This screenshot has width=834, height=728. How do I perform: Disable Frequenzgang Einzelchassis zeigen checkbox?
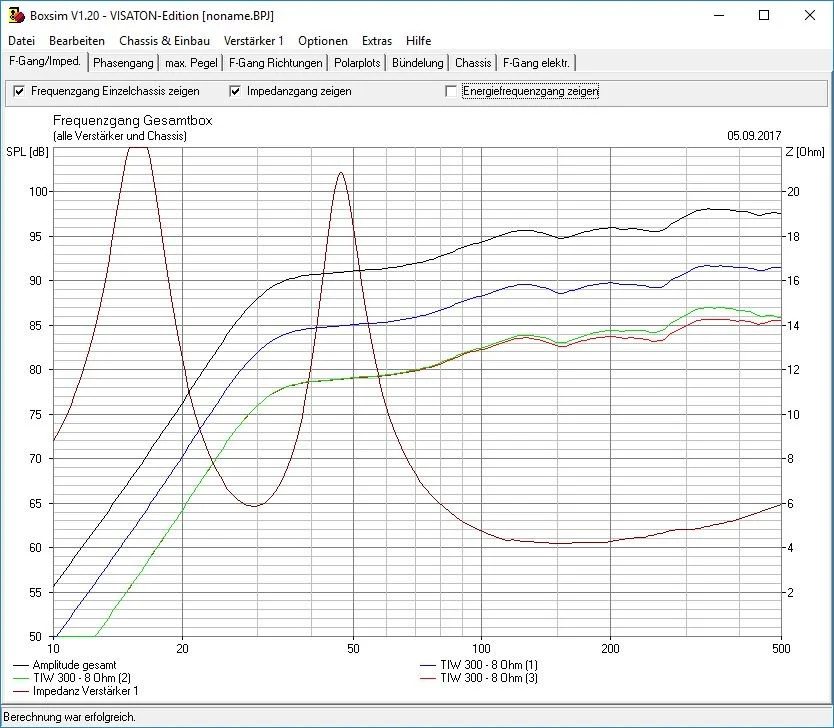tap(20, 91)
